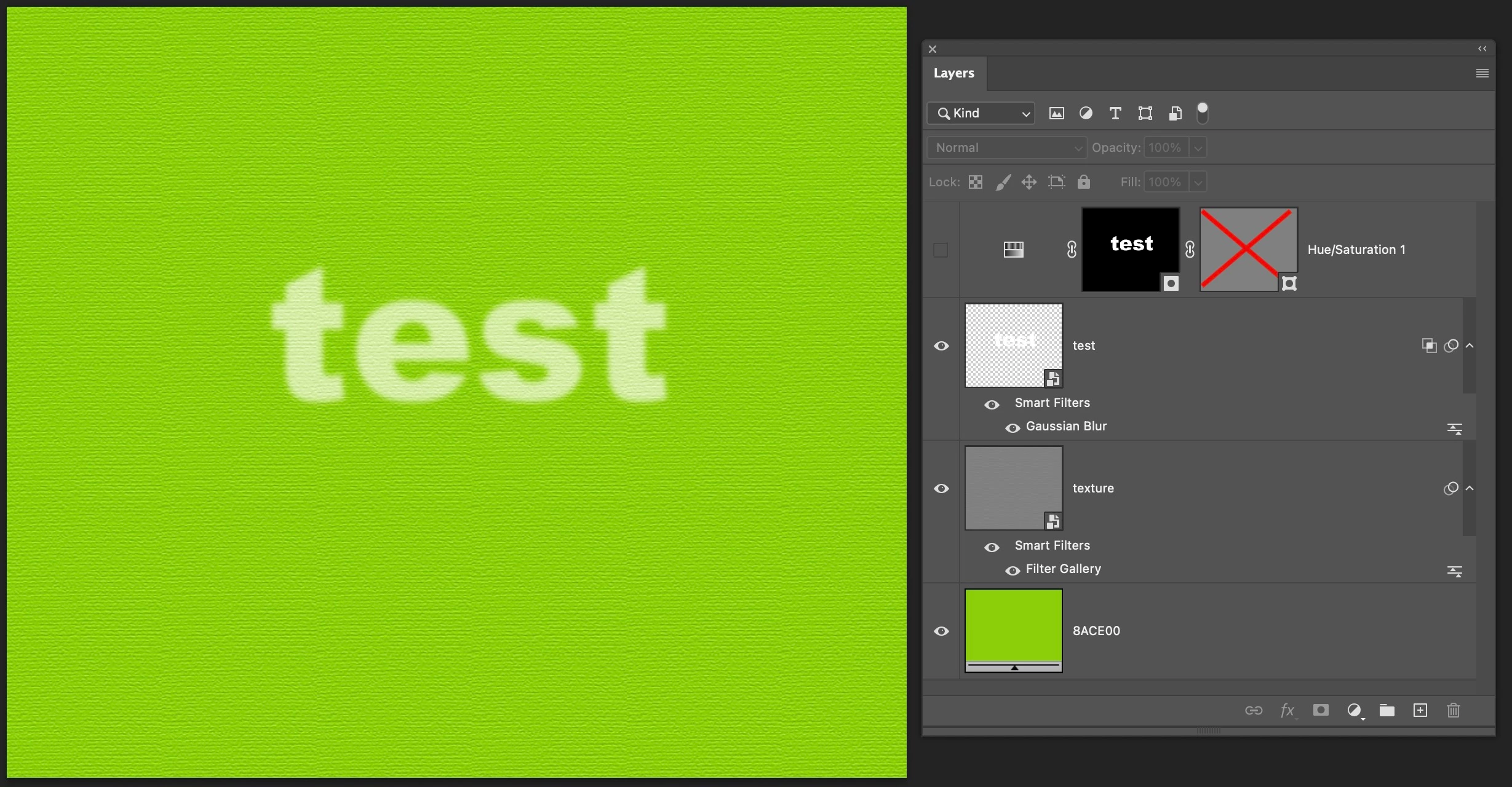Select the Layers tab

pos(953,73)
